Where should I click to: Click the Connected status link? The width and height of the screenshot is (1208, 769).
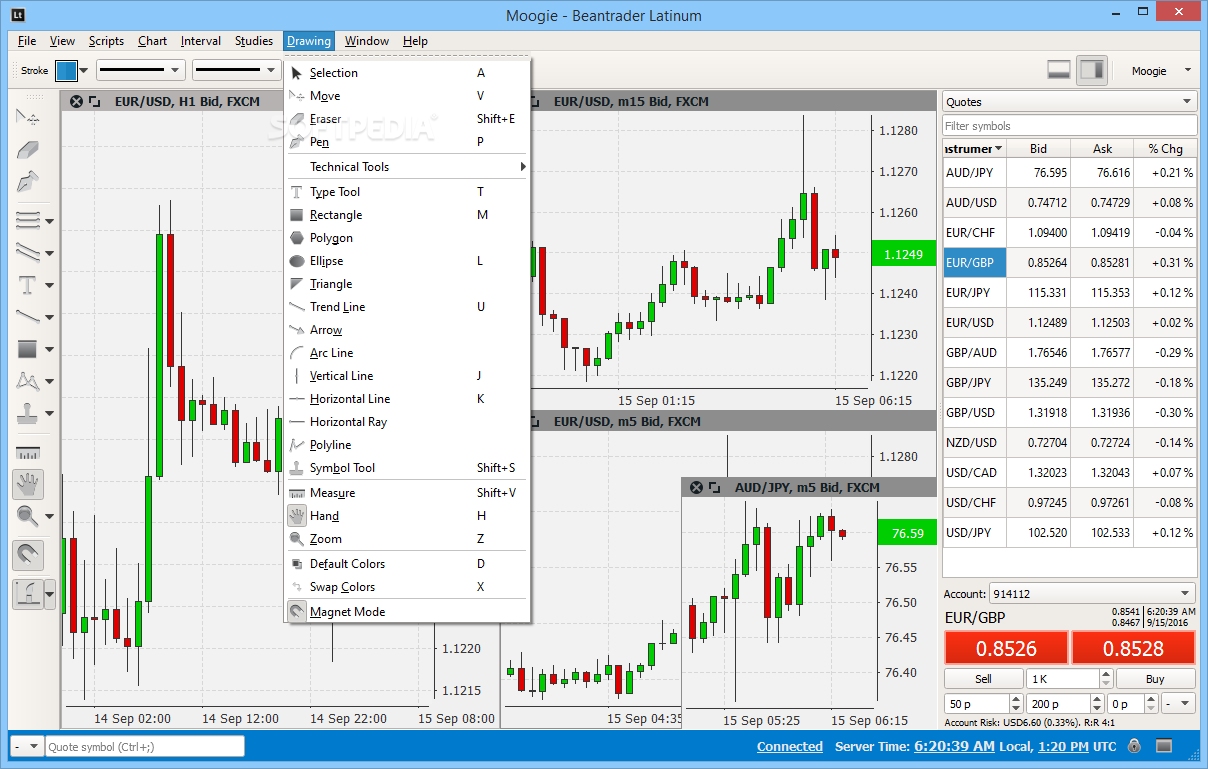[790, 746]
